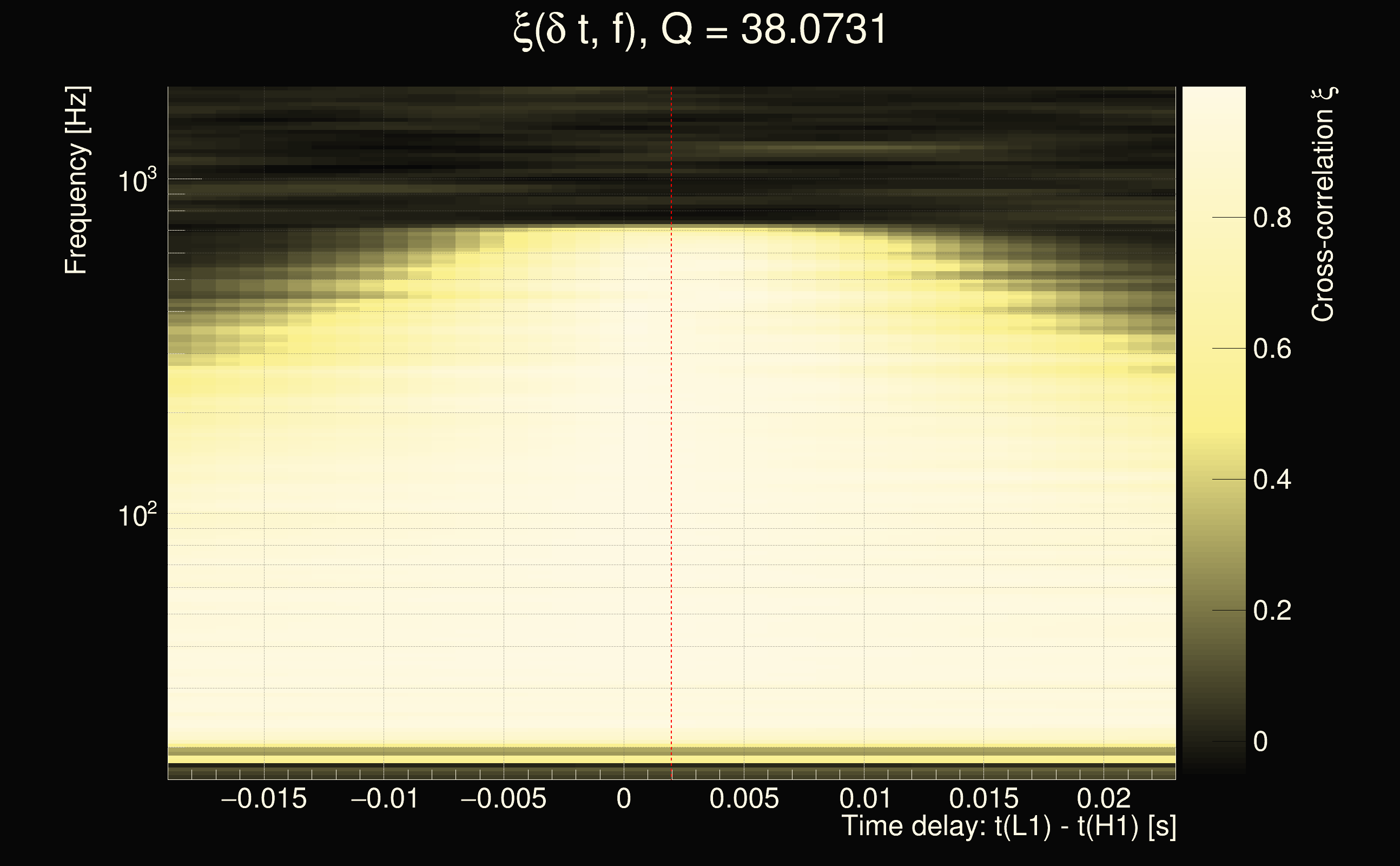This screenshot has width=1400, height=866.
Task: Click the 0.2 tick label on the colorbar
Action: (x=1272, y=611)
